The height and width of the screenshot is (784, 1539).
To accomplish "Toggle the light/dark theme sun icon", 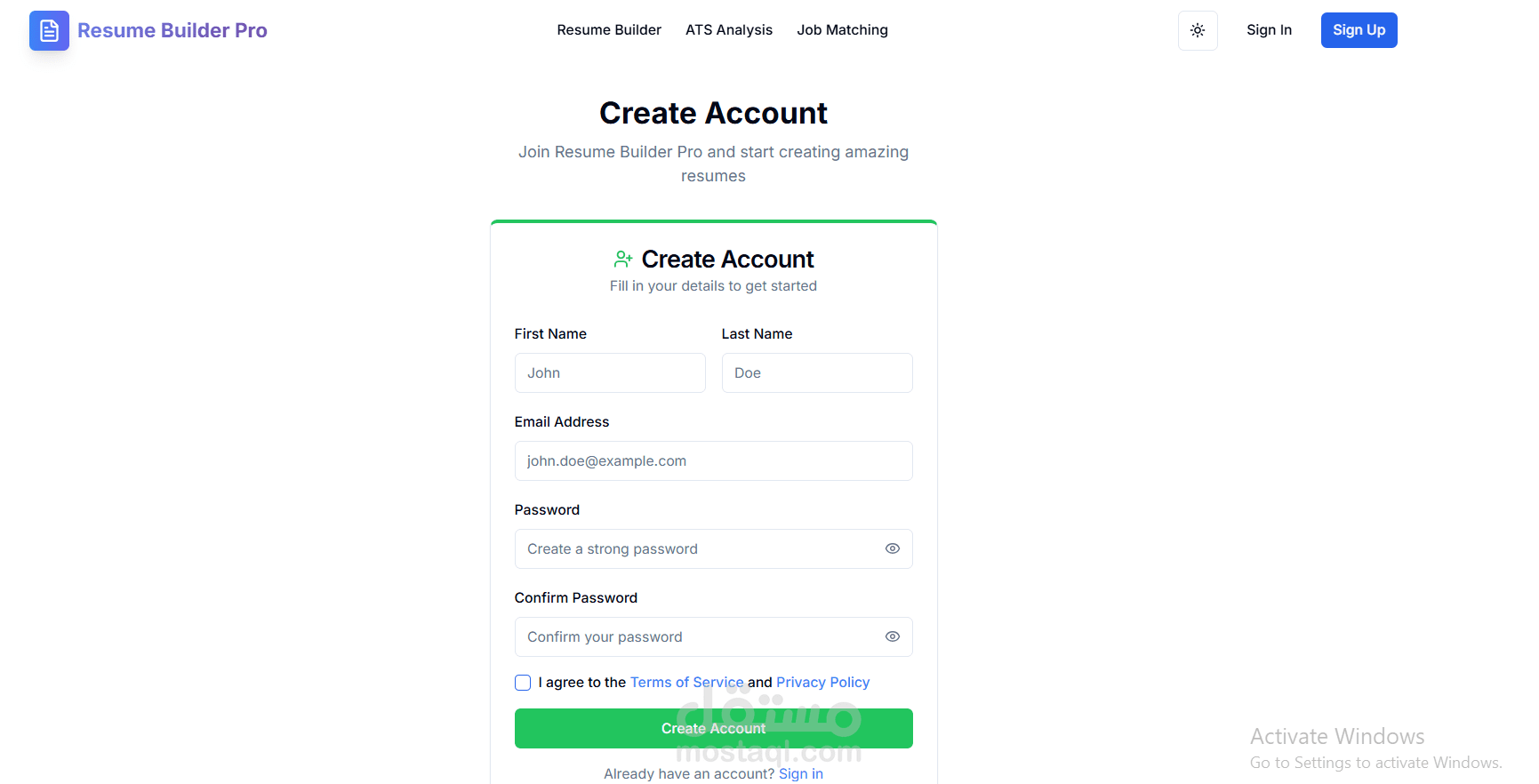I will pyautogui.click(x=1198, y=30).
